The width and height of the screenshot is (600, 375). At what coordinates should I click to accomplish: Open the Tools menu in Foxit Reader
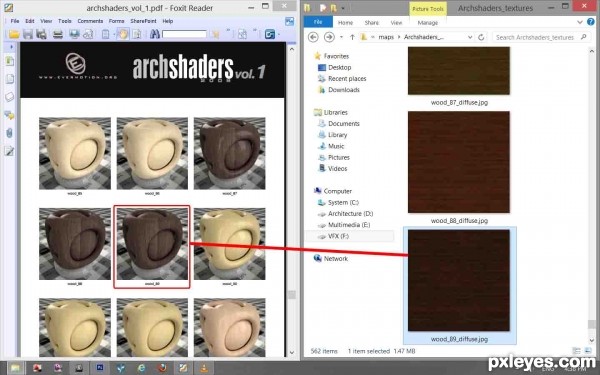tap(65, 21)
